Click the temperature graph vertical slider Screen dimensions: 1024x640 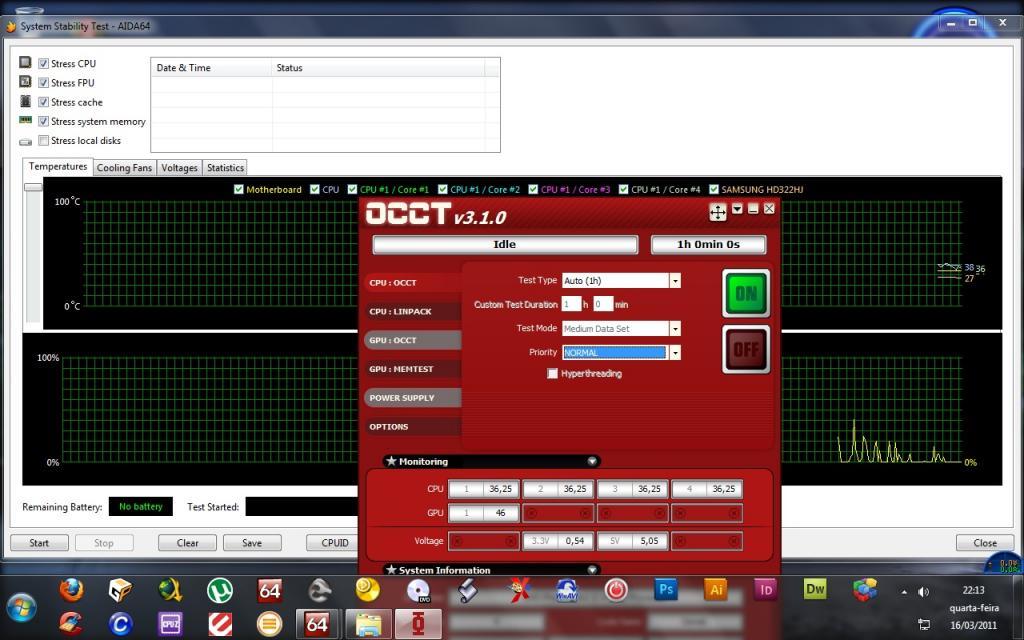pos(33,187)
